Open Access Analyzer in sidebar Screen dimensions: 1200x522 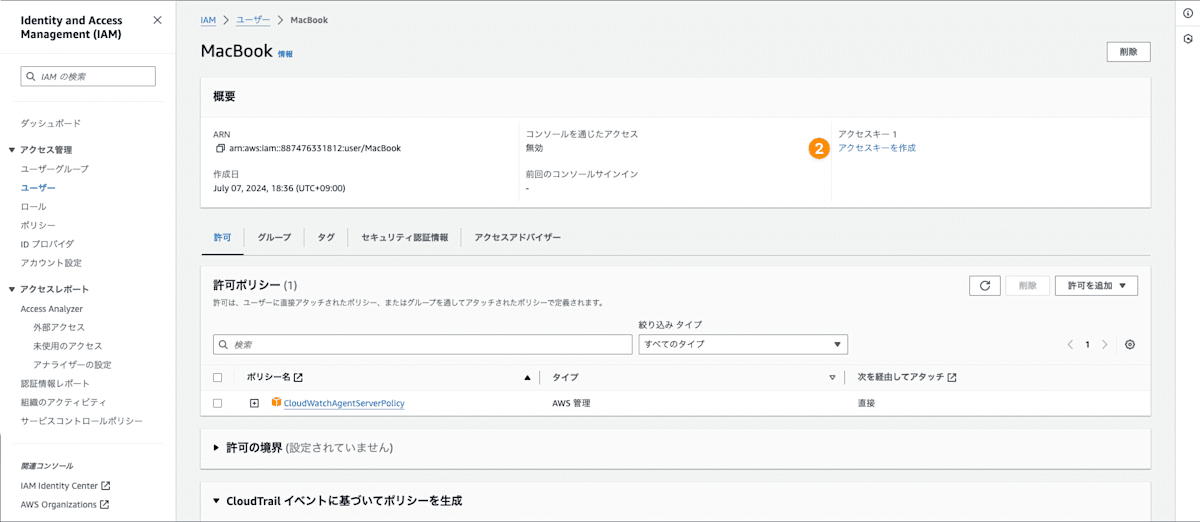52,309
